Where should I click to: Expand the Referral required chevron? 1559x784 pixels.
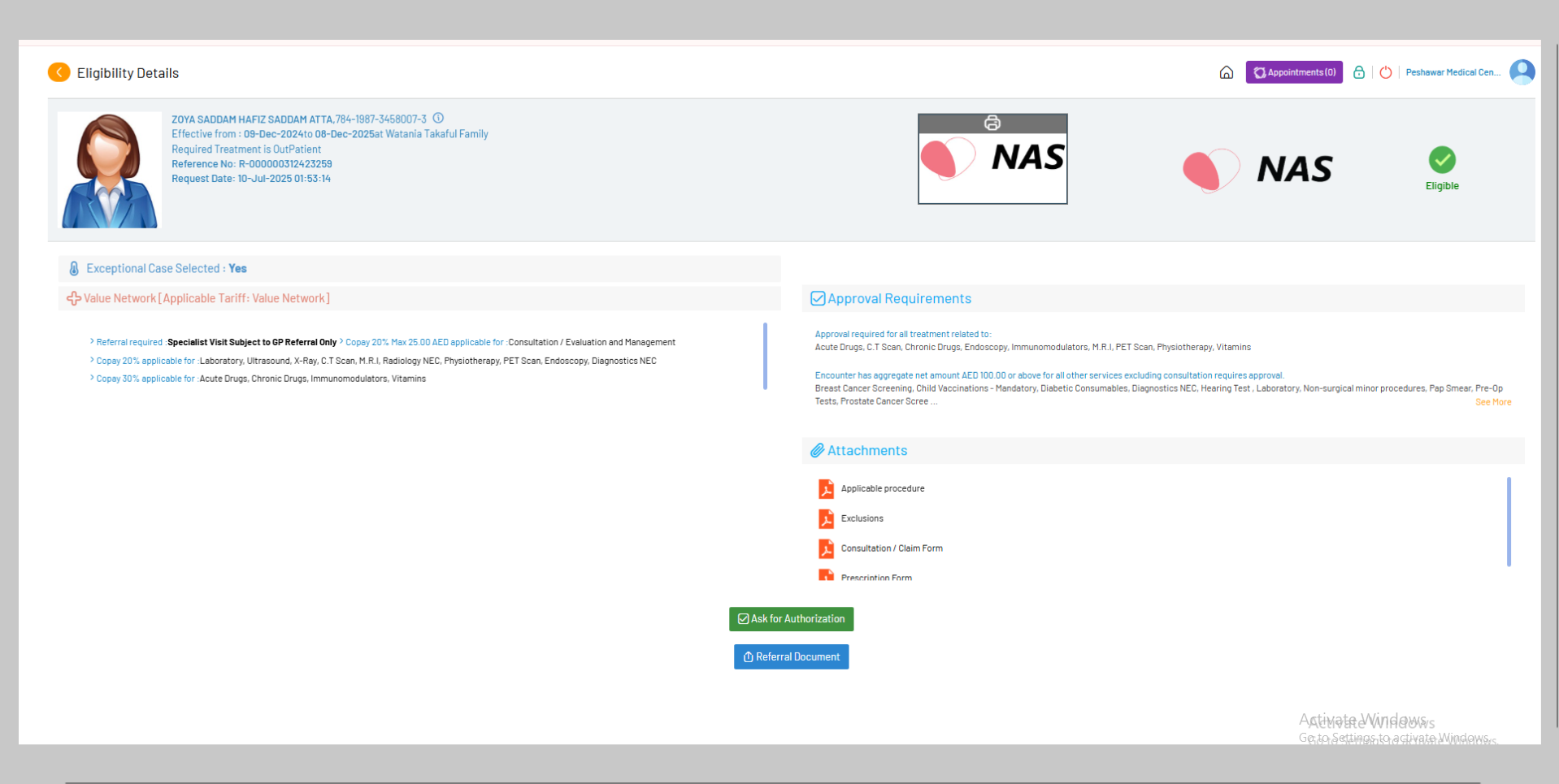pos(92,341)
